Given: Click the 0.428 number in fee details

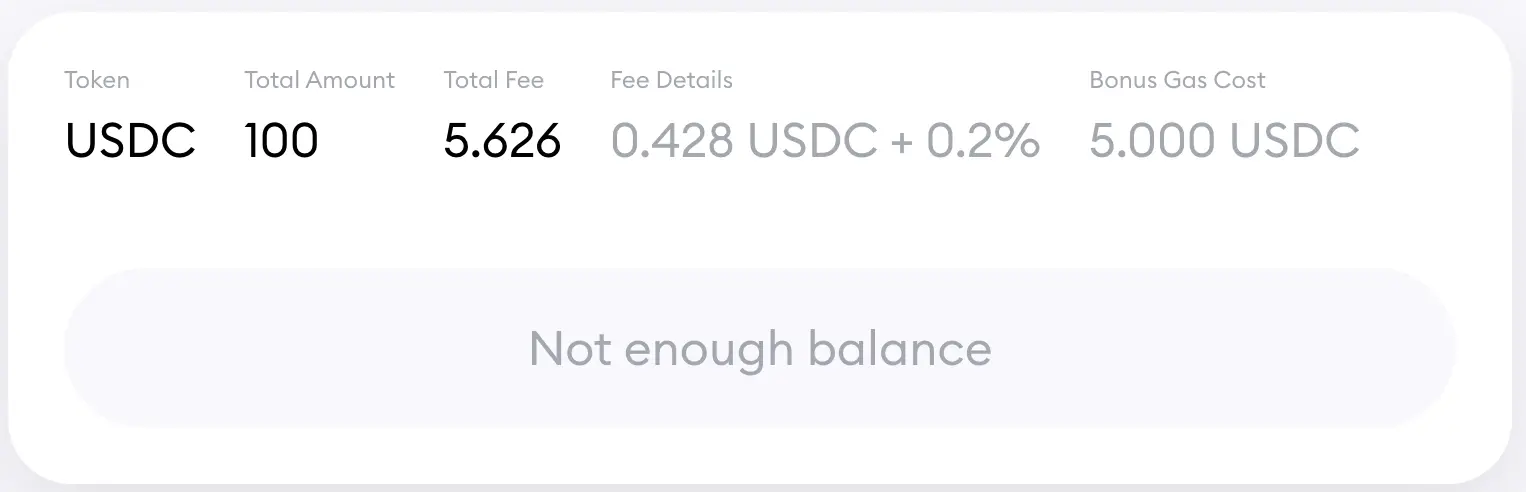Looking at the screenshot, I should (672, 141).
